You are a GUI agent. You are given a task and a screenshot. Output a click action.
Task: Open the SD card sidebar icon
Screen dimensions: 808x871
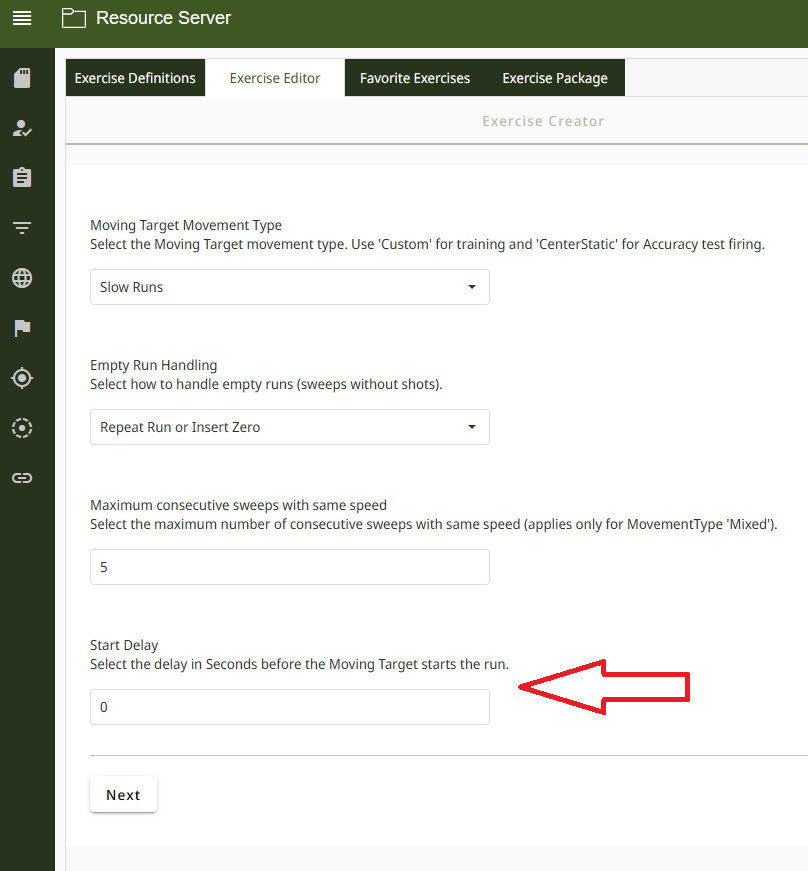(x=22, y=78)
